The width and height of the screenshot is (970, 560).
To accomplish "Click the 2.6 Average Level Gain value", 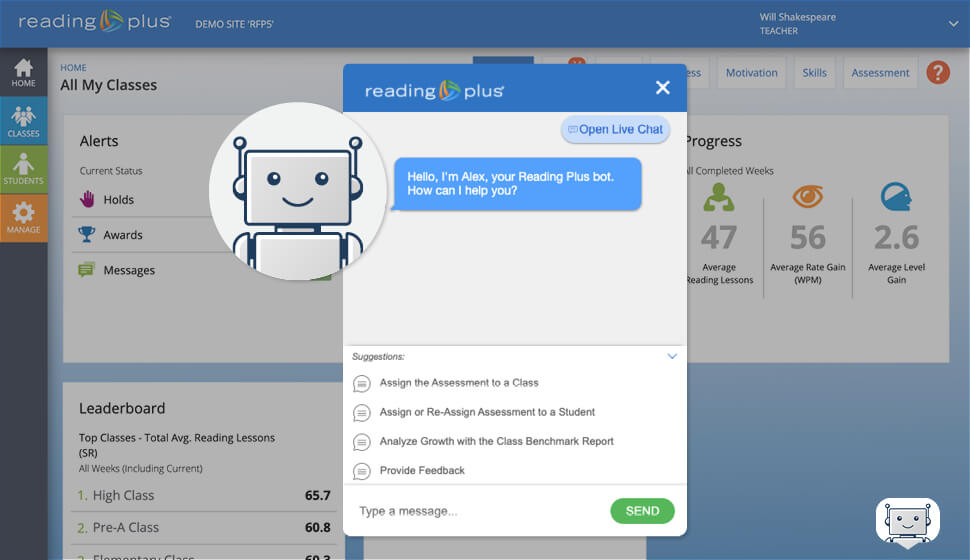I will (x=896, y=238).
